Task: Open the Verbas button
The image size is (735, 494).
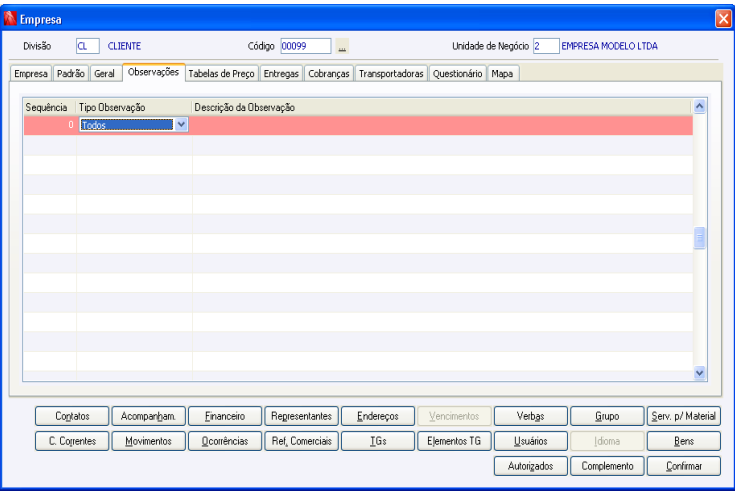Action: click(x=531, y=416)
